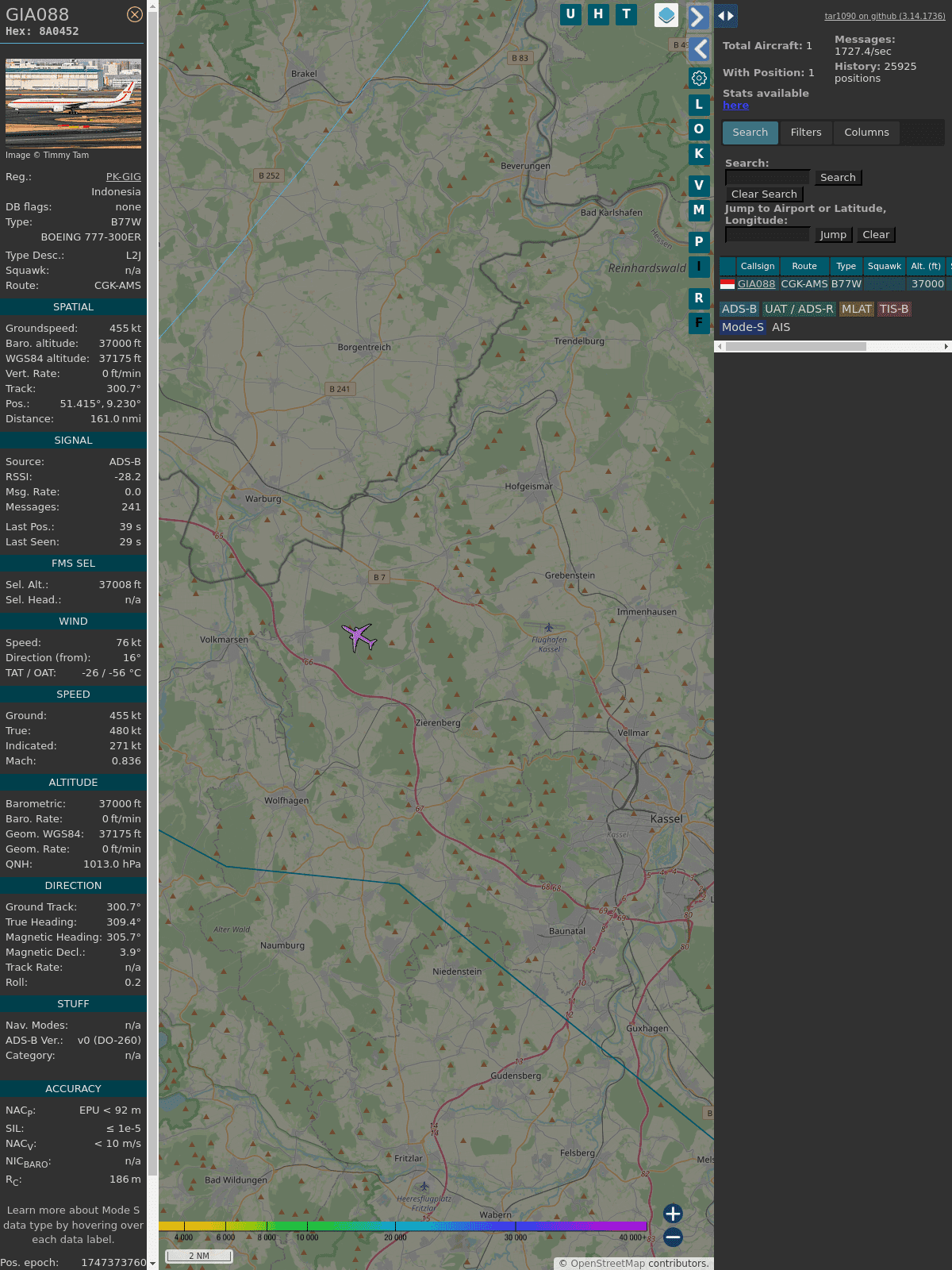Click the Search text input field
The width and height of the screenshot is (952, 1270).
coord(768,178)
